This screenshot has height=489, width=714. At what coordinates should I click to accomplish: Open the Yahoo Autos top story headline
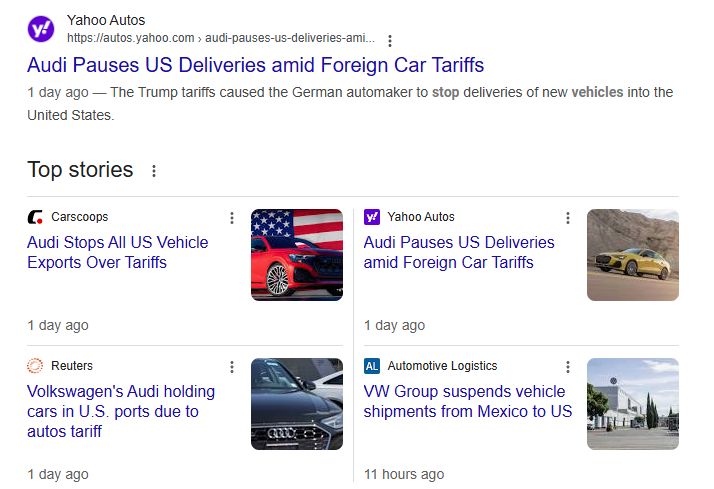pyautogui.click(x=458, y=252)
